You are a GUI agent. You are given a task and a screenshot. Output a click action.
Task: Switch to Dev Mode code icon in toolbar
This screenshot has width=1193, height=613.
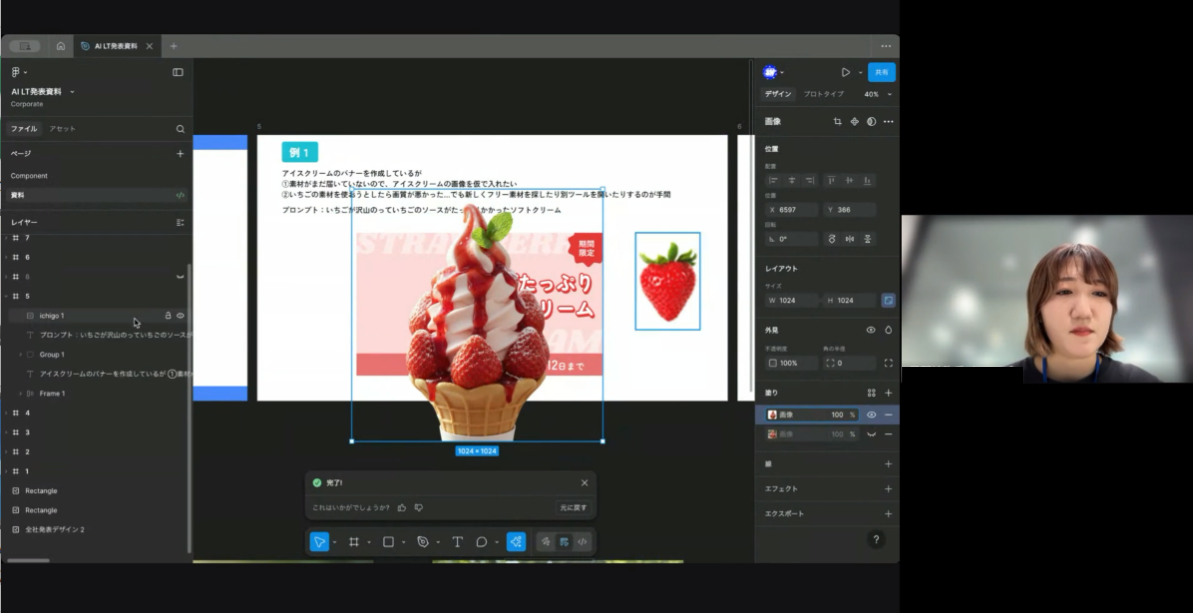[x=582, y=542]
